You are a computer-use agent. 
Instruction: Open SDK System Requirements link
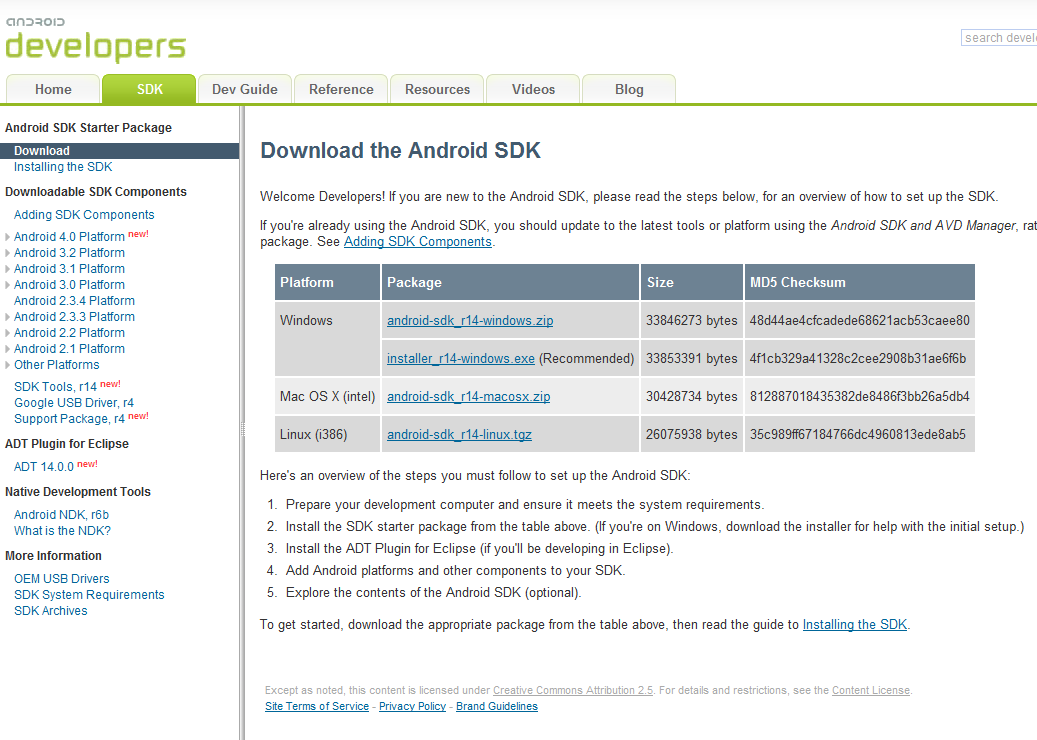click(89, 595)
